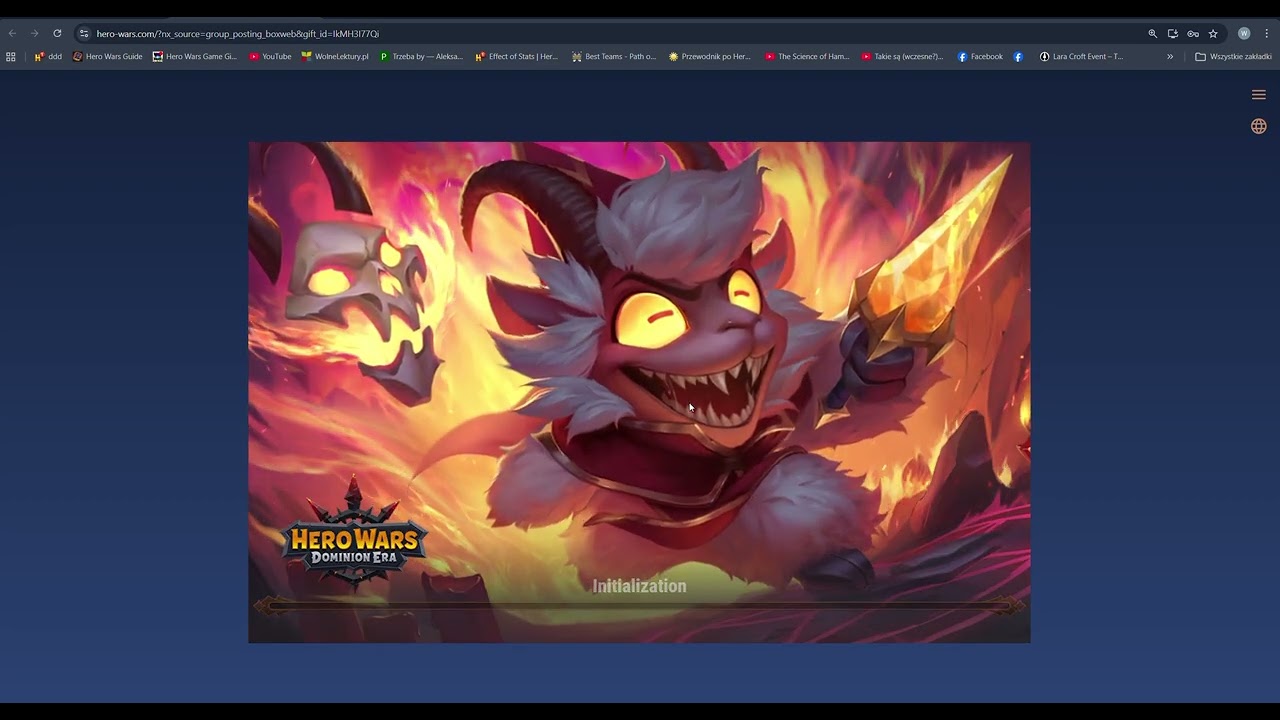The image size is (1280, 720).
Task: Open the page hamburger menu
Action: click(x=1259, y=95)
